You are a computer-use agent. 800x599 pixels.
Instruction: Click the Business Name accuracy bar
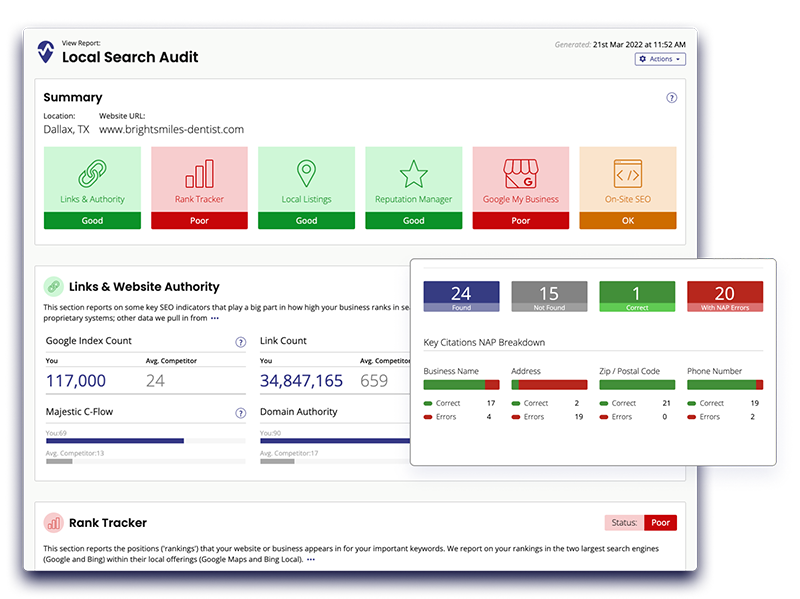coord(461,384)
